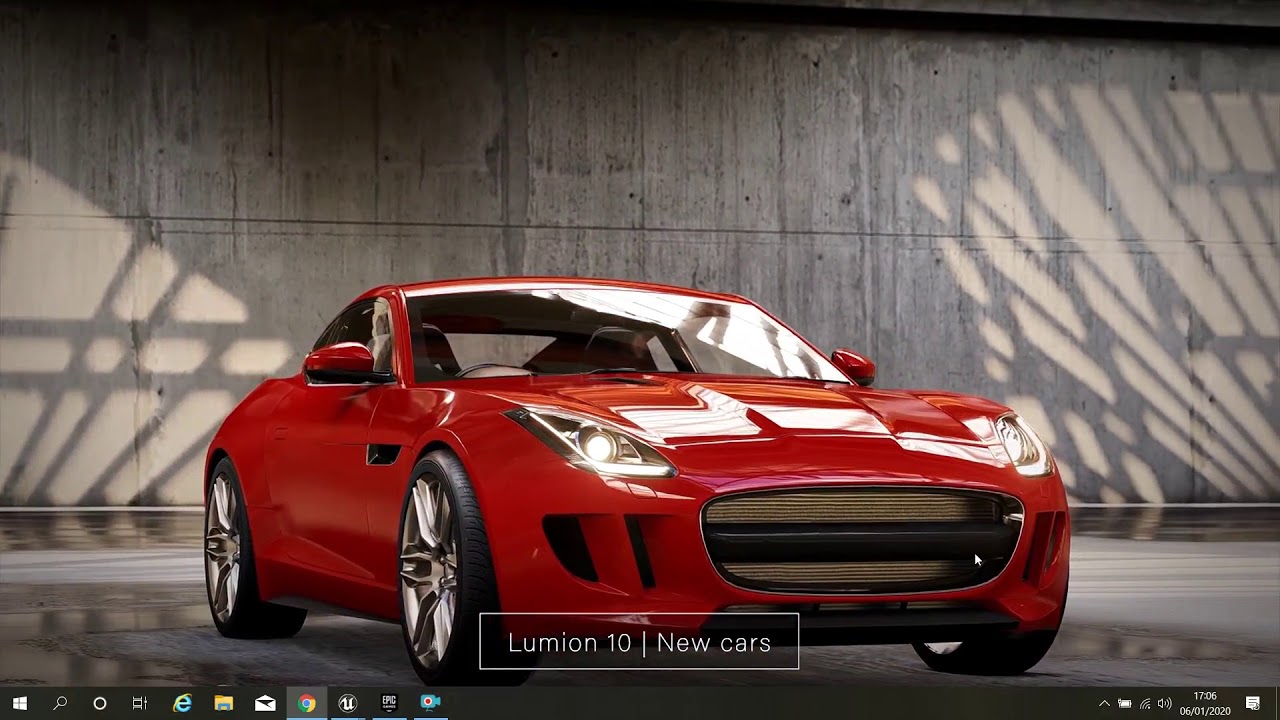Open clock showing 17:06 06/01/2020
This screenshot has width=1280, height=720.
(1205, 703)
